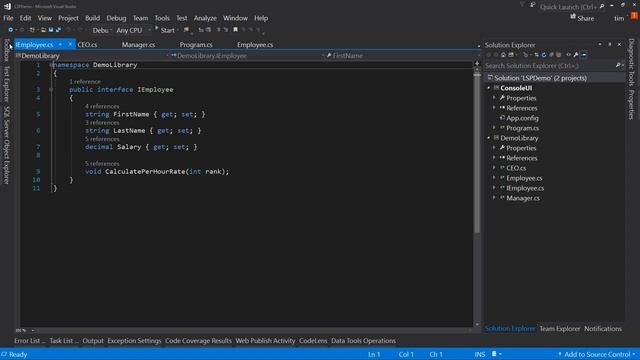Image resolution: width=640 pixels, height=360 pixels.
Task: Click the Quick Launch magnifier icon
Action: tap(602, 7)
